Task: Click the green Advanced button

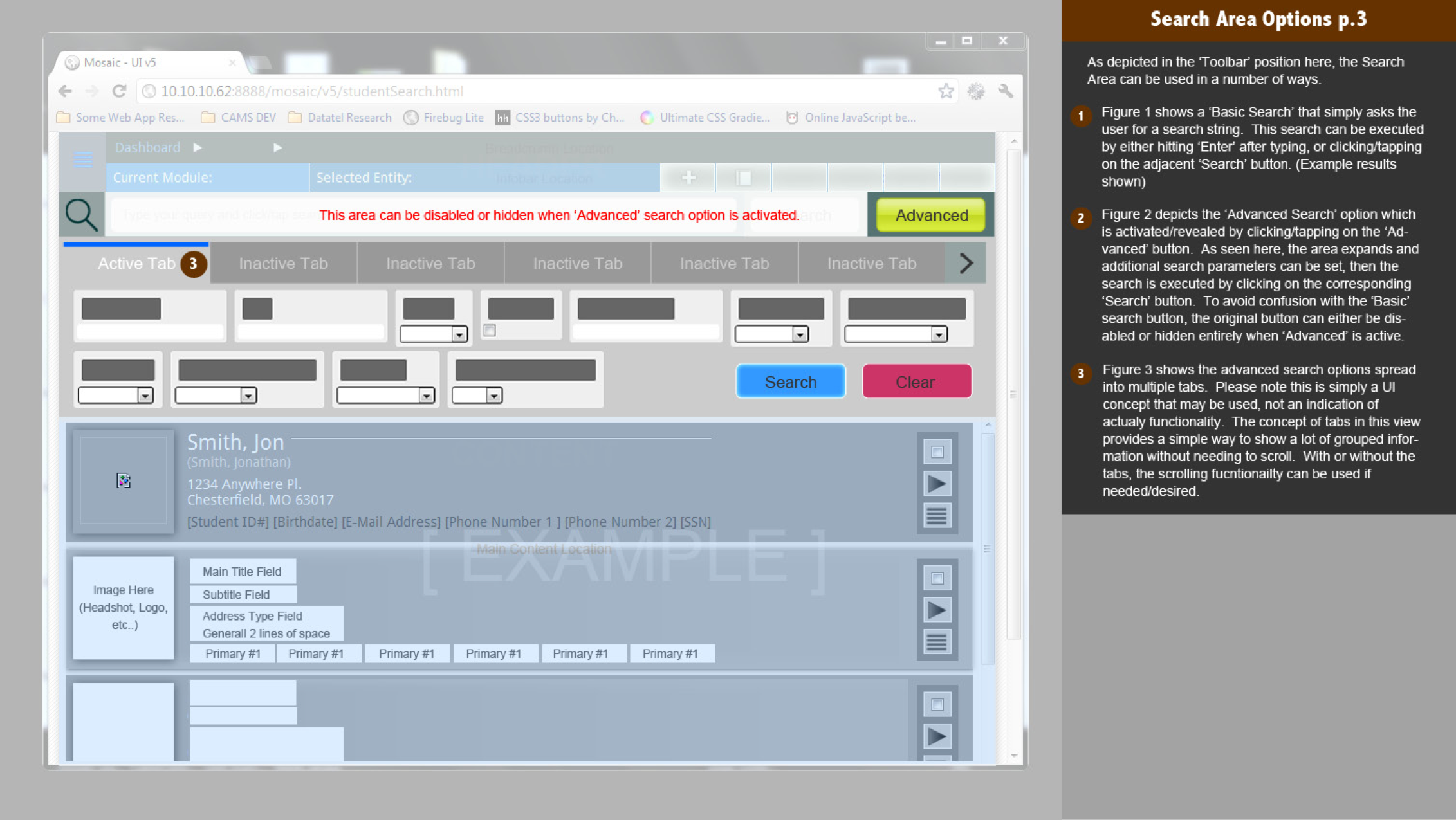Action: (x=930, y=215)
